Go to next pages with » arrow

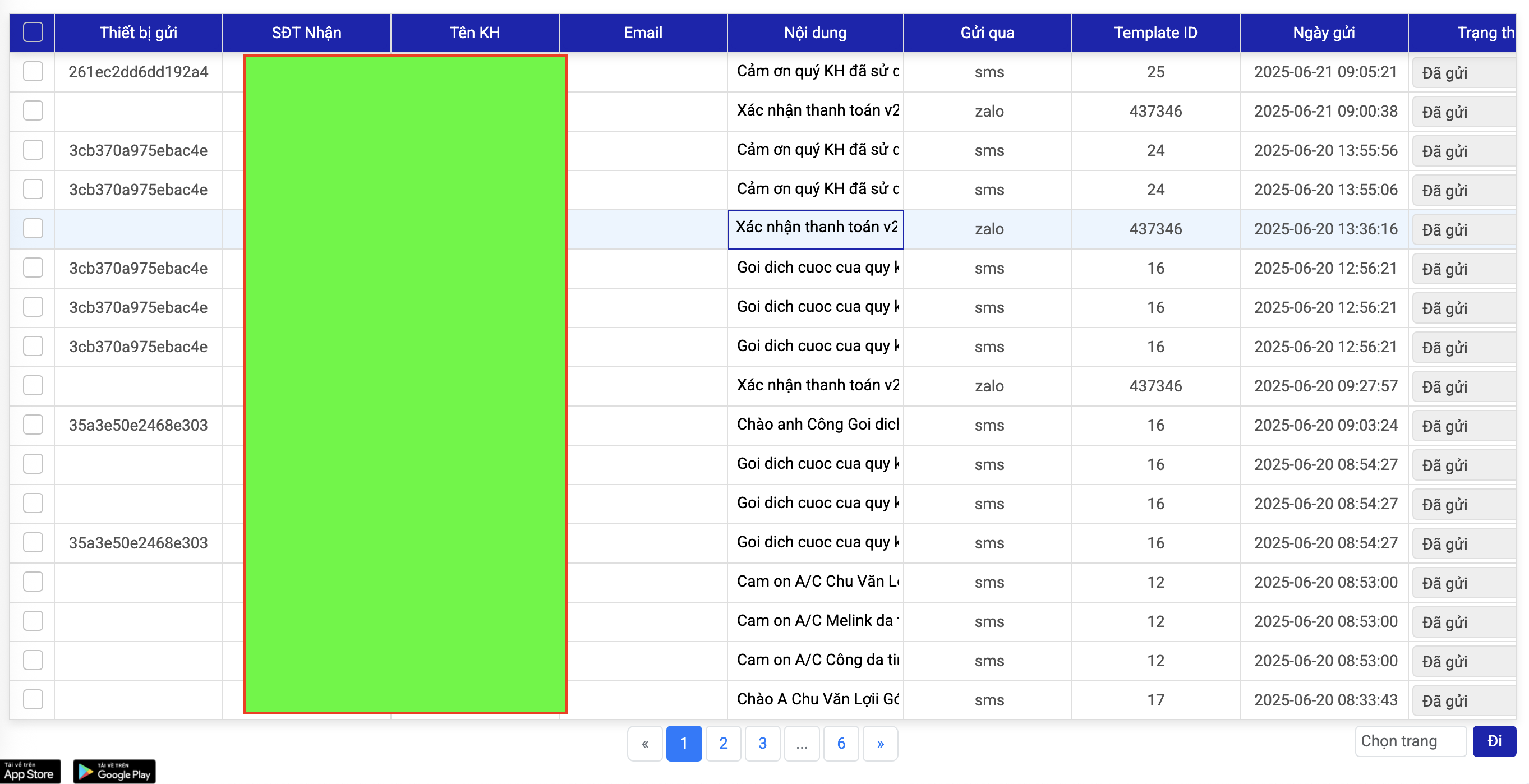point(879,743)
